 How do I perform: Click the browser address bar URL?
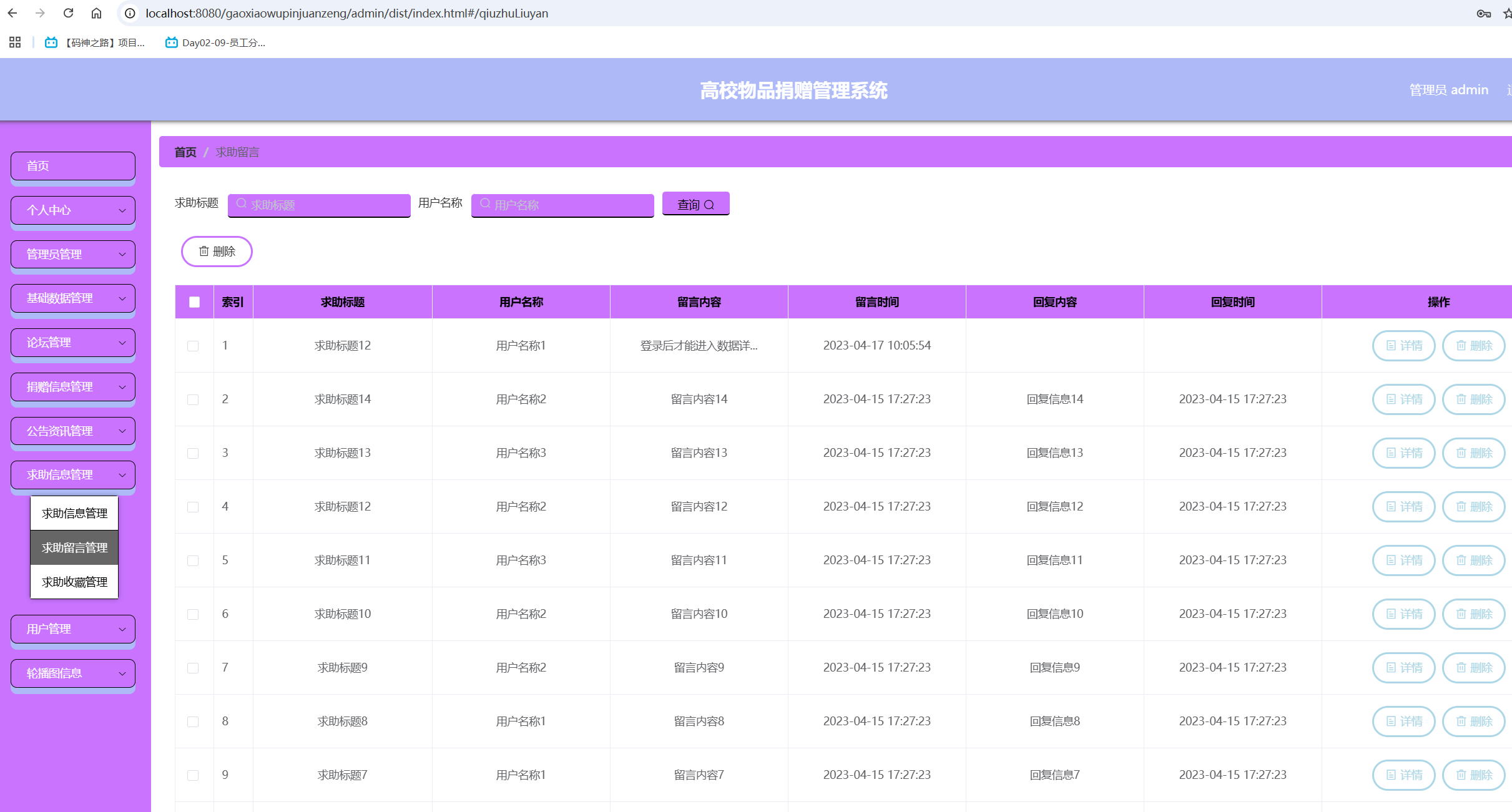pyautogui.click(x=346, y=13)
